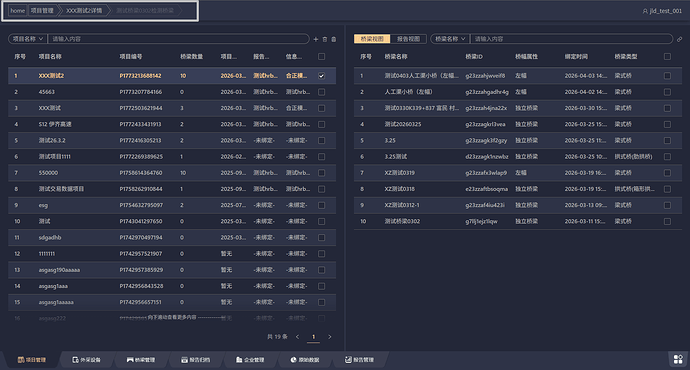This screenshot has width=690, height=370.
Task: Switch to the 桥梁视图 view tab
Action: click(372, 39)
